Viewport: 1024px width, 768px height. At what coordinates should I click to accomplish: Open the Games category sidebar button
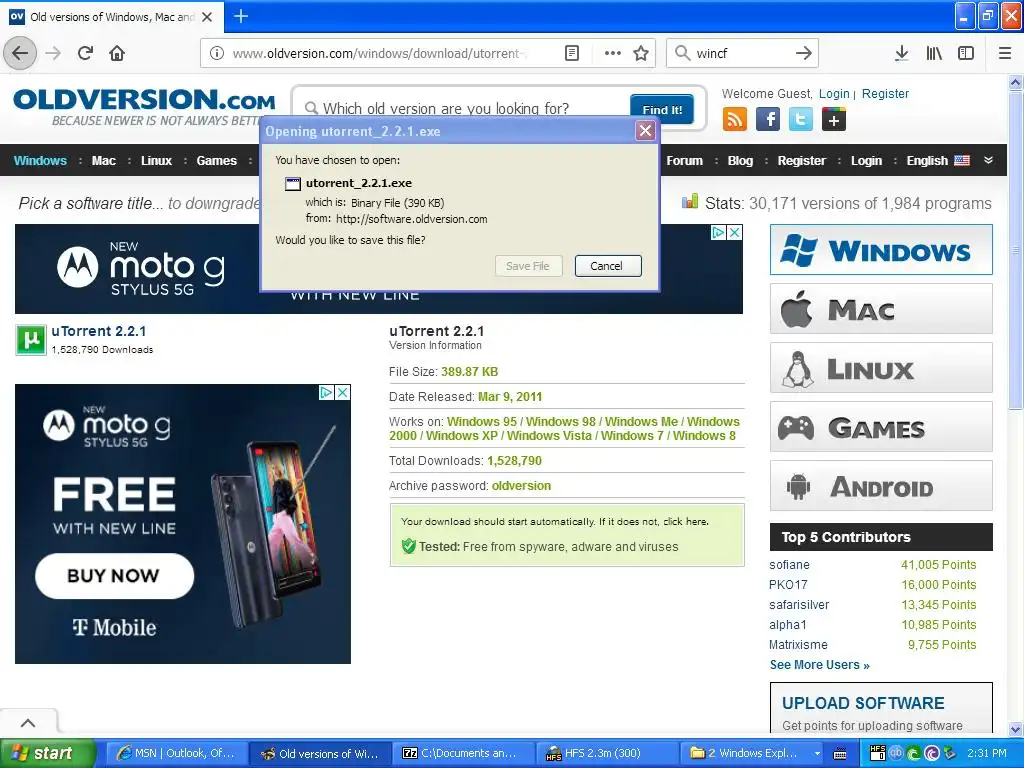(881, 426)
